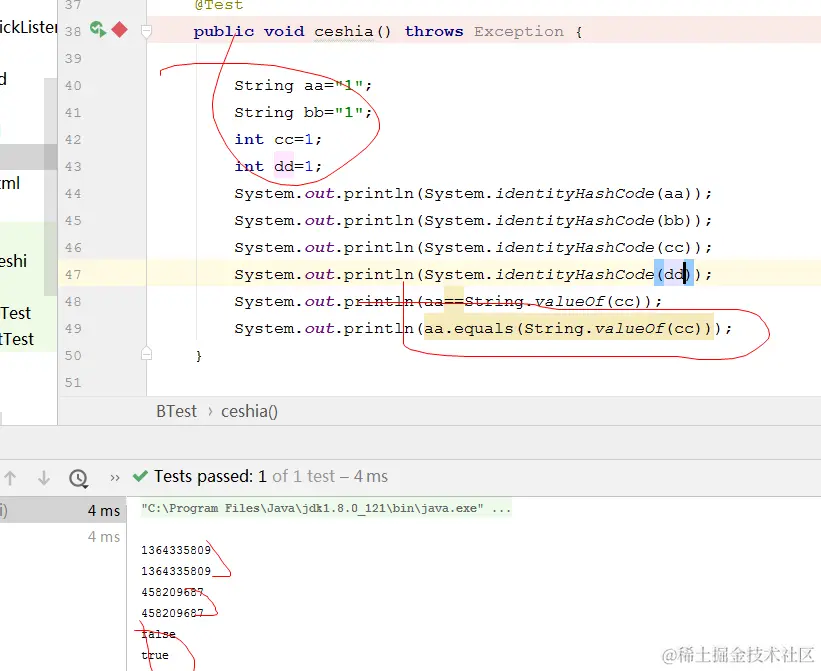Click the java.exe command line in console

326,508
